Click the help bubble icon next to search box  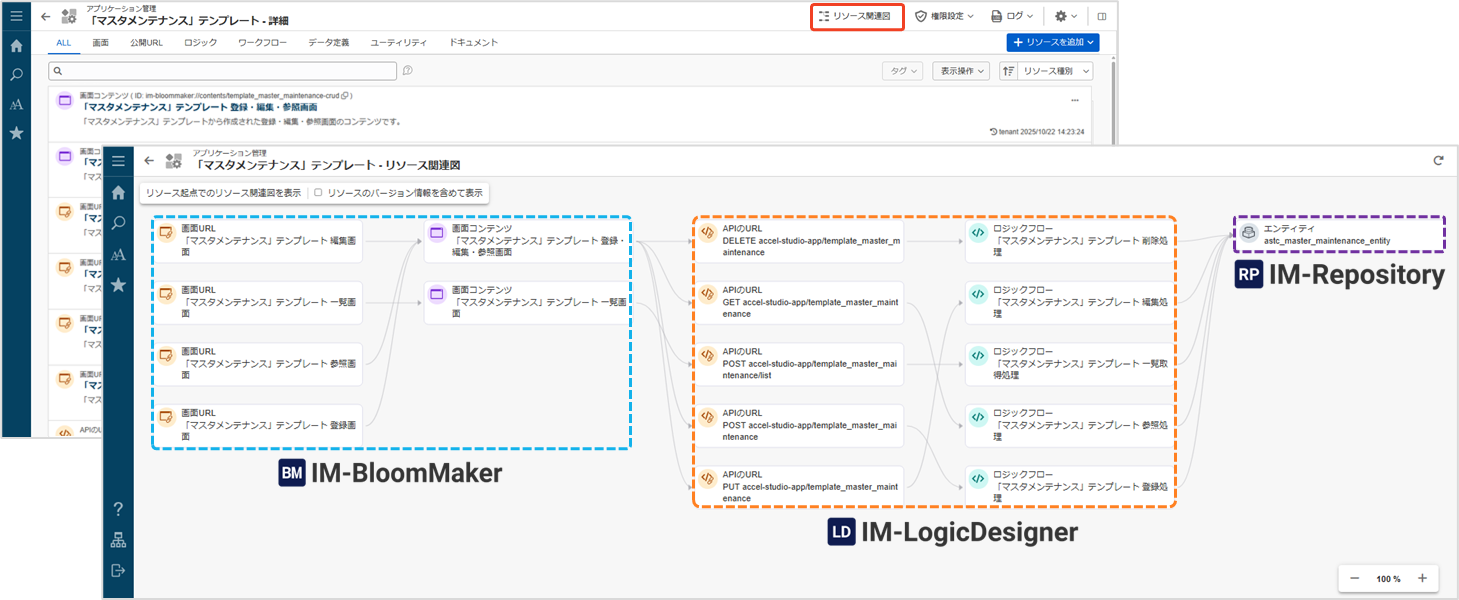tap(408, 70)
